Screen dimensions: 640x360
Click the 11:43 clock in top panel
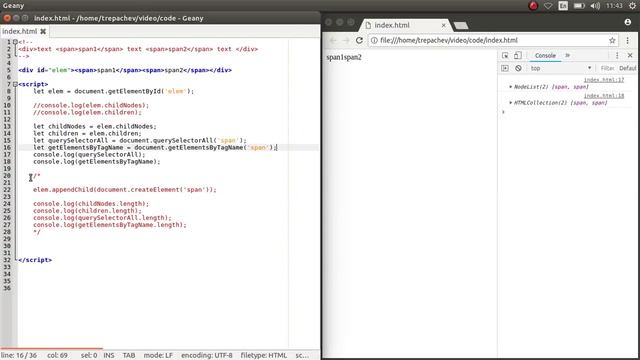pos(614,6)
